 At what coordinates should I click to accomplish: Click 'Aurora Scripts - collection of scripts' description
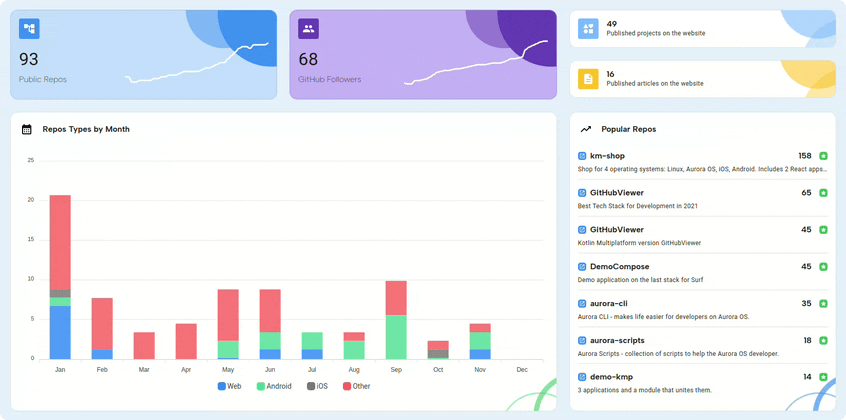tap(678, 354)
